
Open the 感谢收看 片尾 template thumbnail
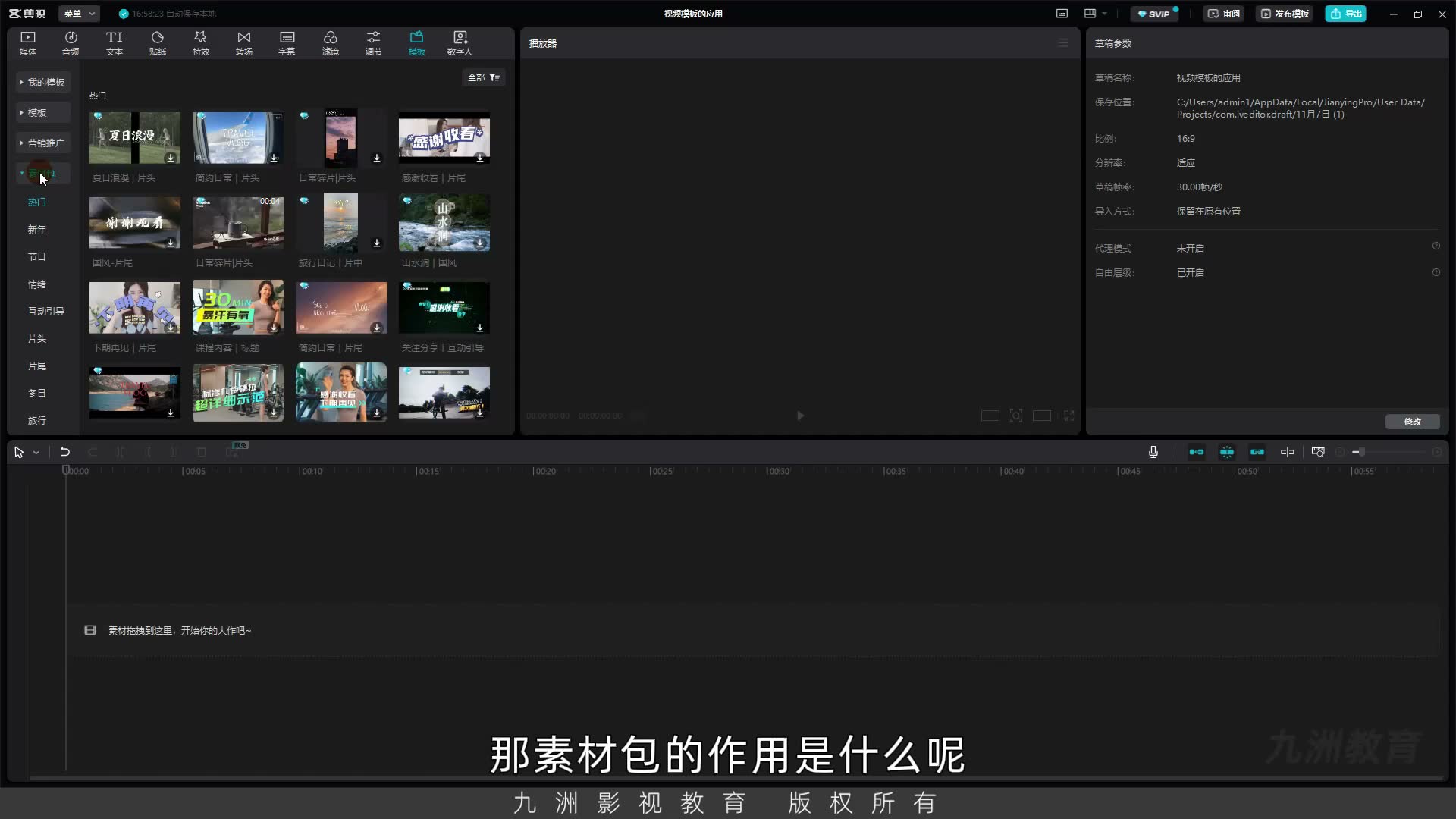tap(444, 138)
